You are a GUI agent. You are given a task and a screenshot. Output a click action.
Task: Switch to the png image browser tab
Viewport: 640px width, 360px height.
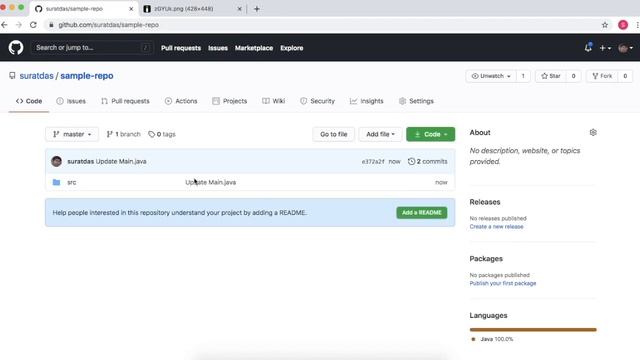pos(192,9)
